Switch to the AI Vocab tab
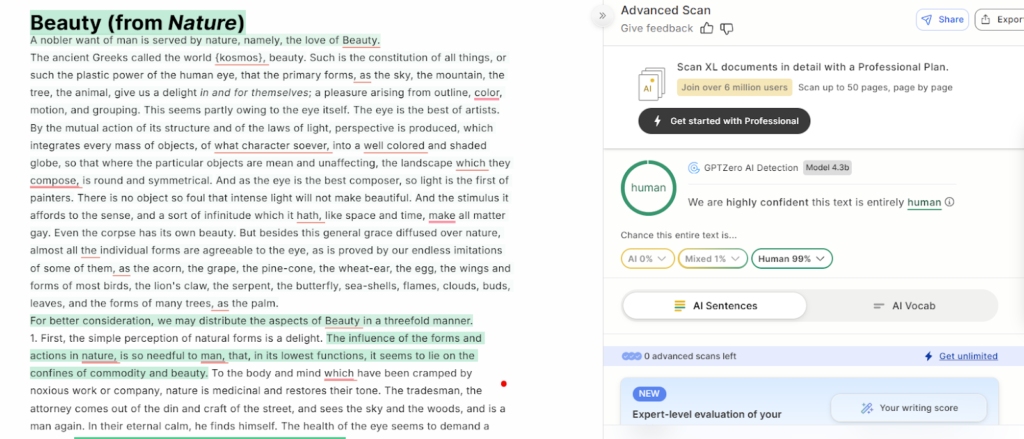Image resolution: width=1024 pixels, height=439 pixels. pos(904,306)
